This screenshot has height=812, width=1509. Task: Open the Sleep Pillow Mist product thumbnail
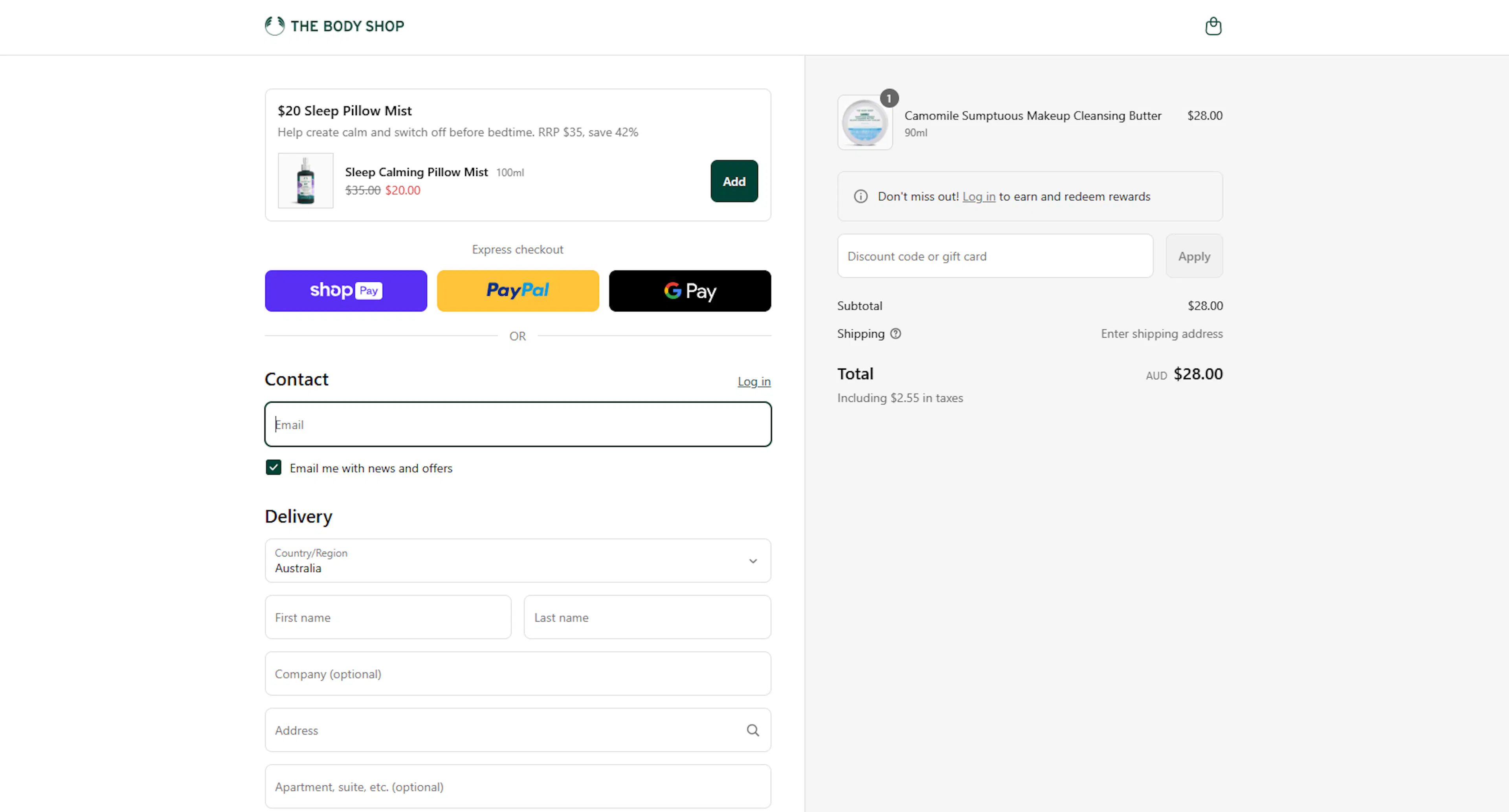pos(306,181)
